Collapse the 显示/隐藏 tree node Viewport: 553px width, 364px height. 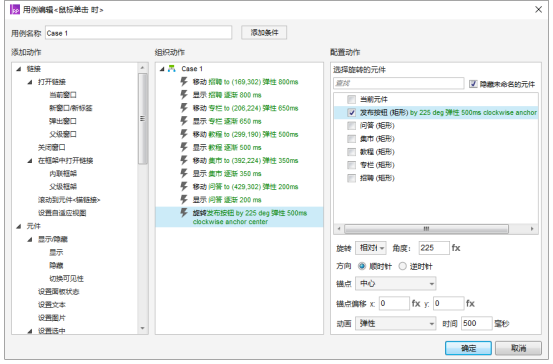tap(30, 239)
